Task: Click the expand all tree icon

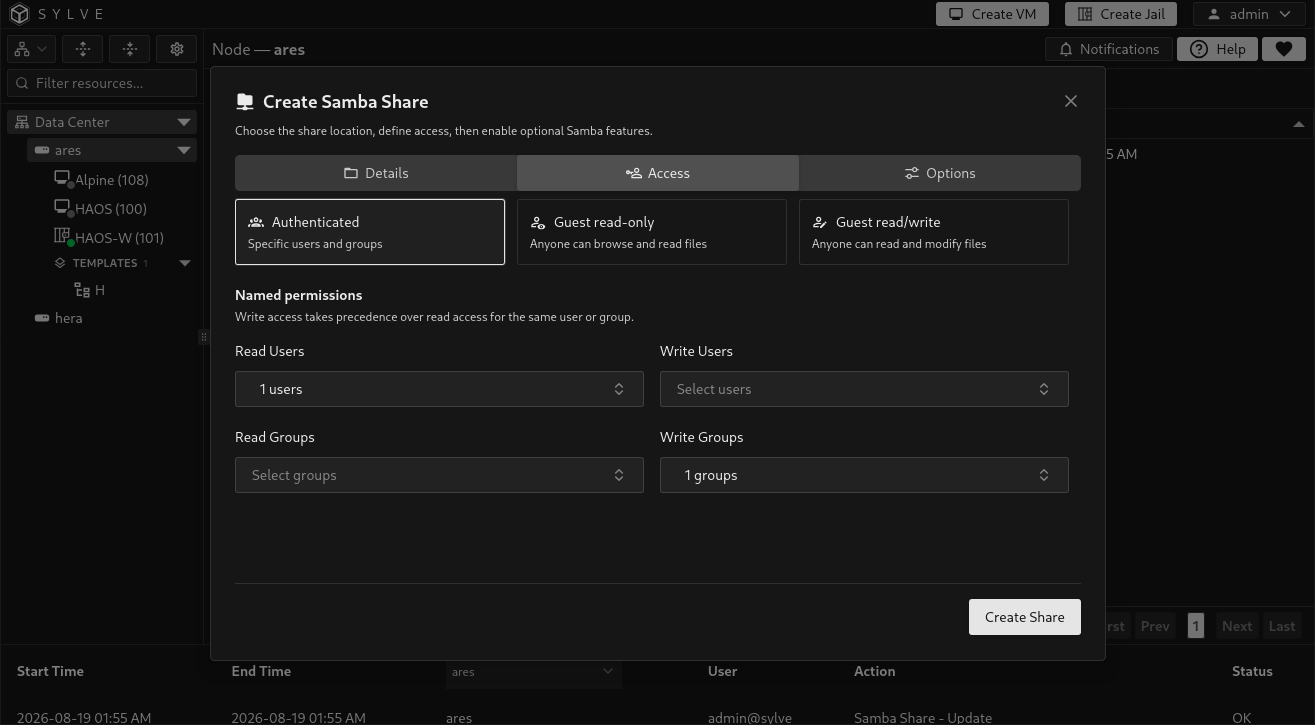Action: (83, 49)
